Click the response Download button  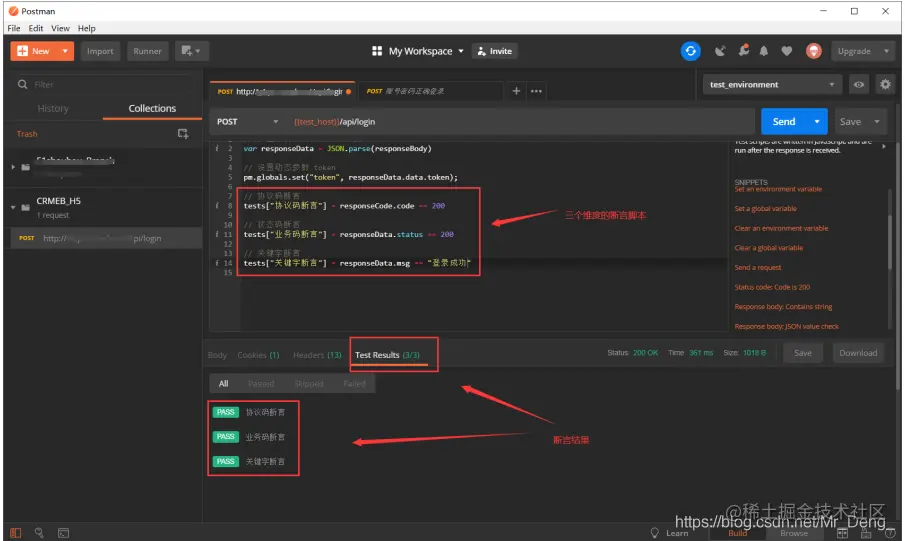pos(858,353)
